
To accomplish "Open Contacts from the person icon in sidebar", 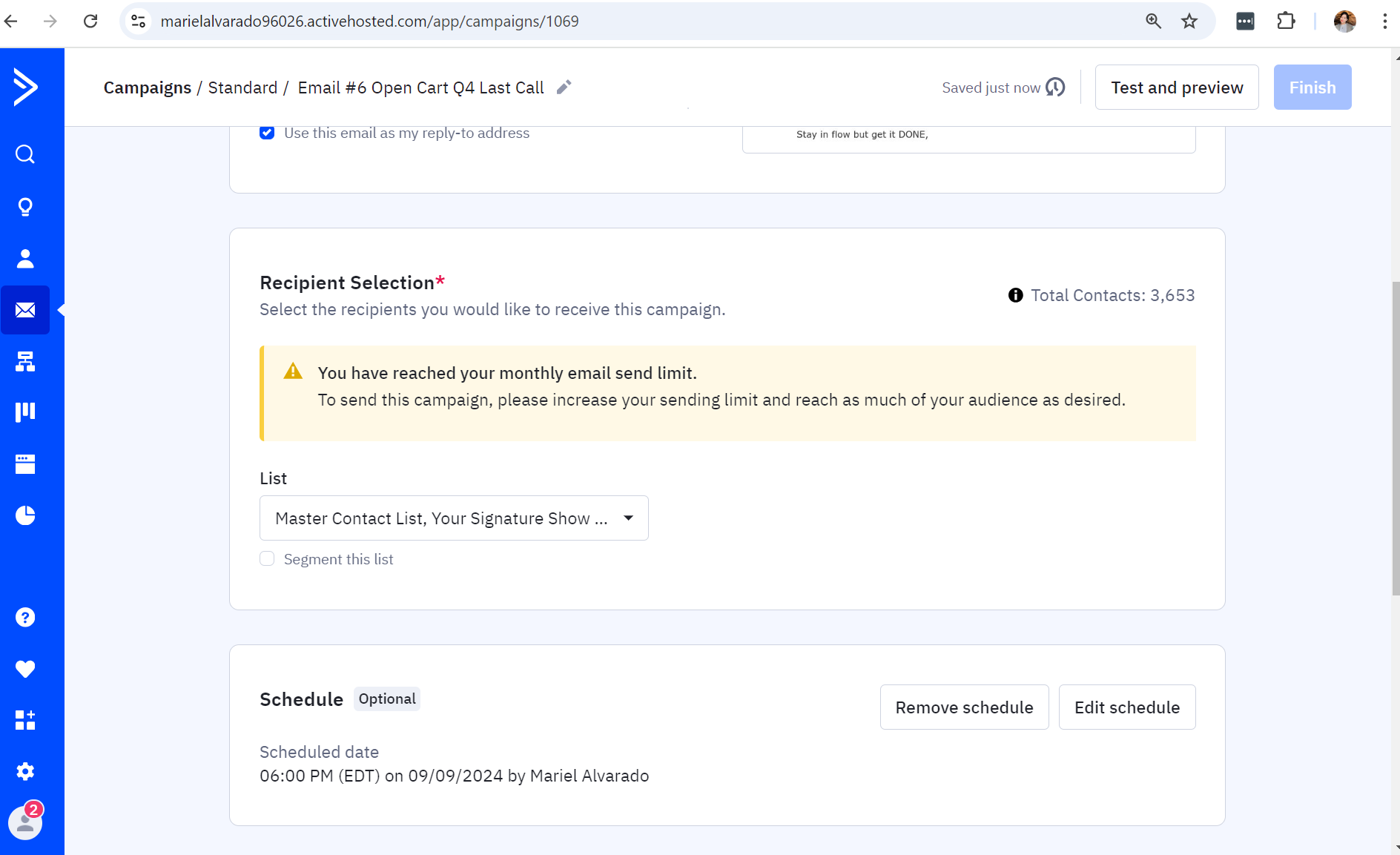I will click(x=25, y=258).
